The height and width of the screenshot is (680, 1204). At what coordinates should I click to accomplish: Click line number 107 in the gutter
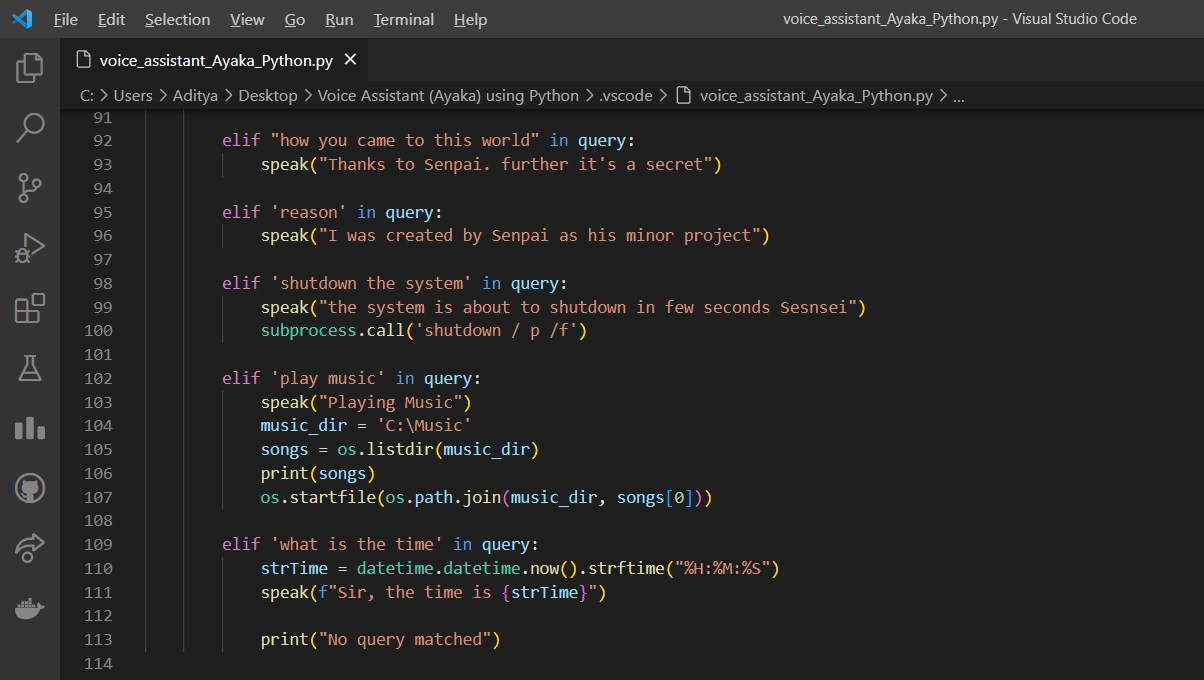click(98, 497)
